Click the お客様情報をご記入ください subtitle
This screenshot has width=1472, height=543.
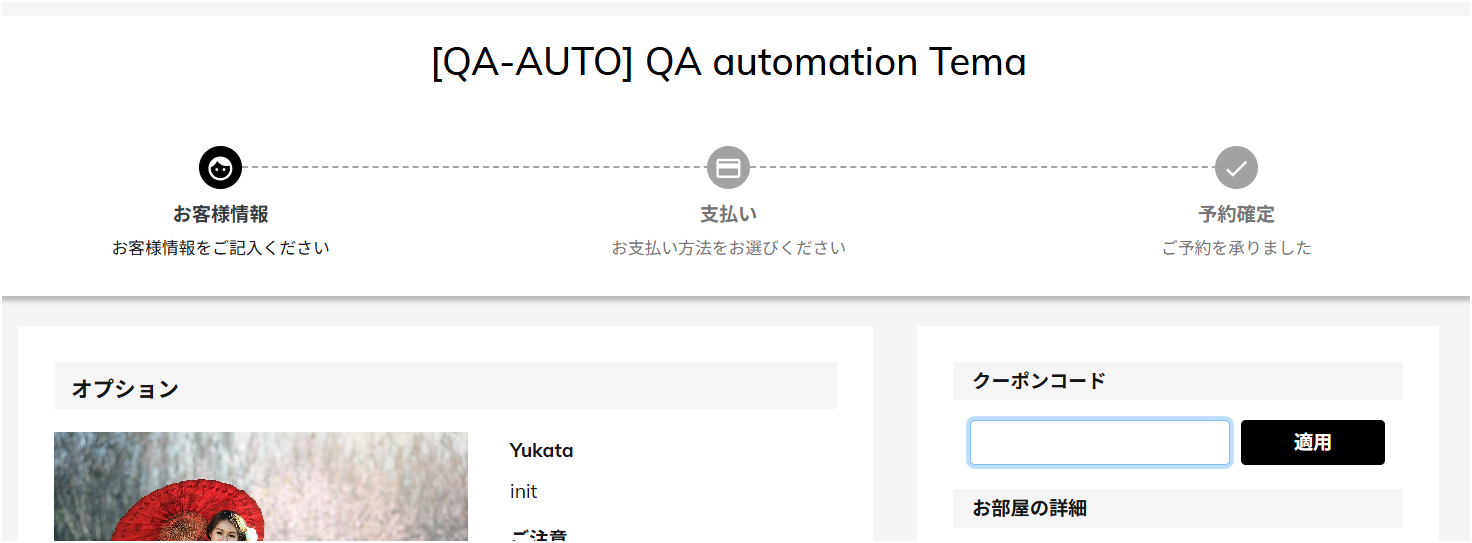pos(220,247)
